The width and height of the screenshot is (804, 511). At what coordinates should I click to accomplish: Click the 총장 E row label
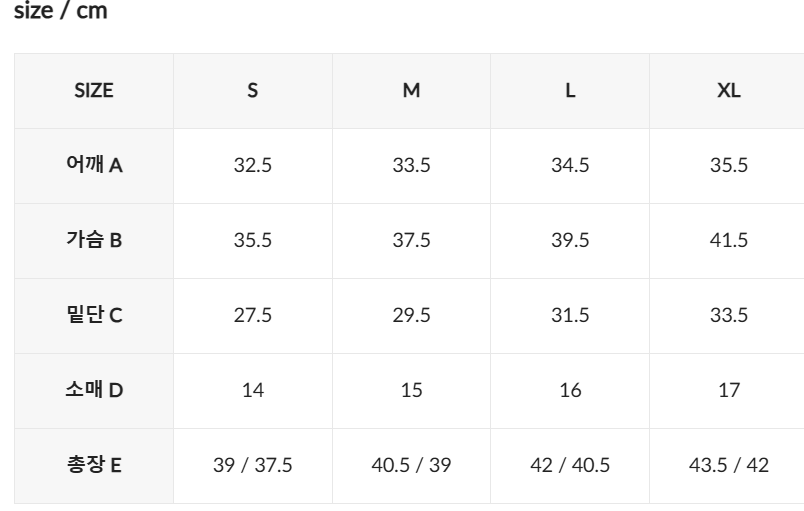(94, 465)
